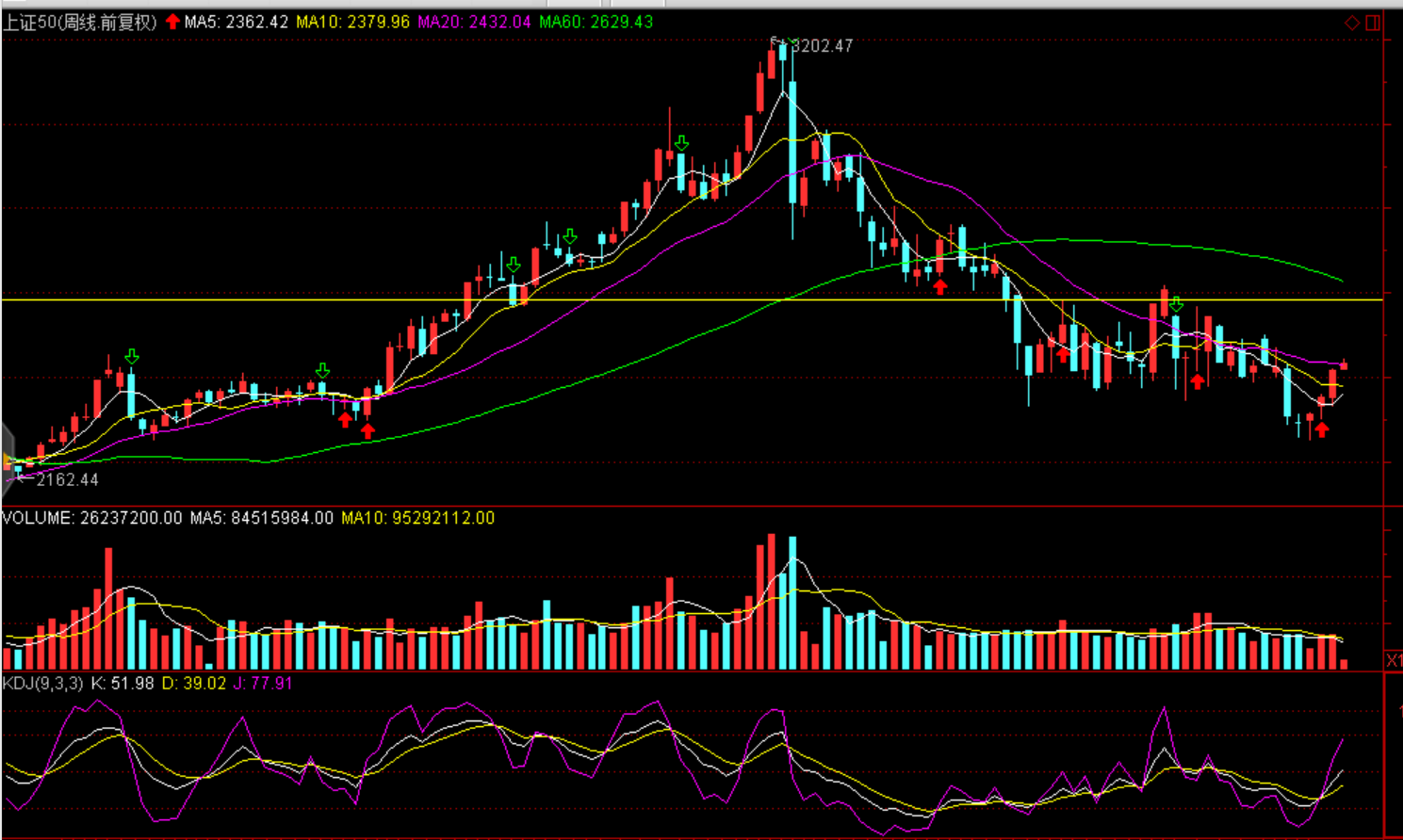Toggle the side panel split icon
The width and height of the screenshot is (1403, 840).
[1373, 23]
